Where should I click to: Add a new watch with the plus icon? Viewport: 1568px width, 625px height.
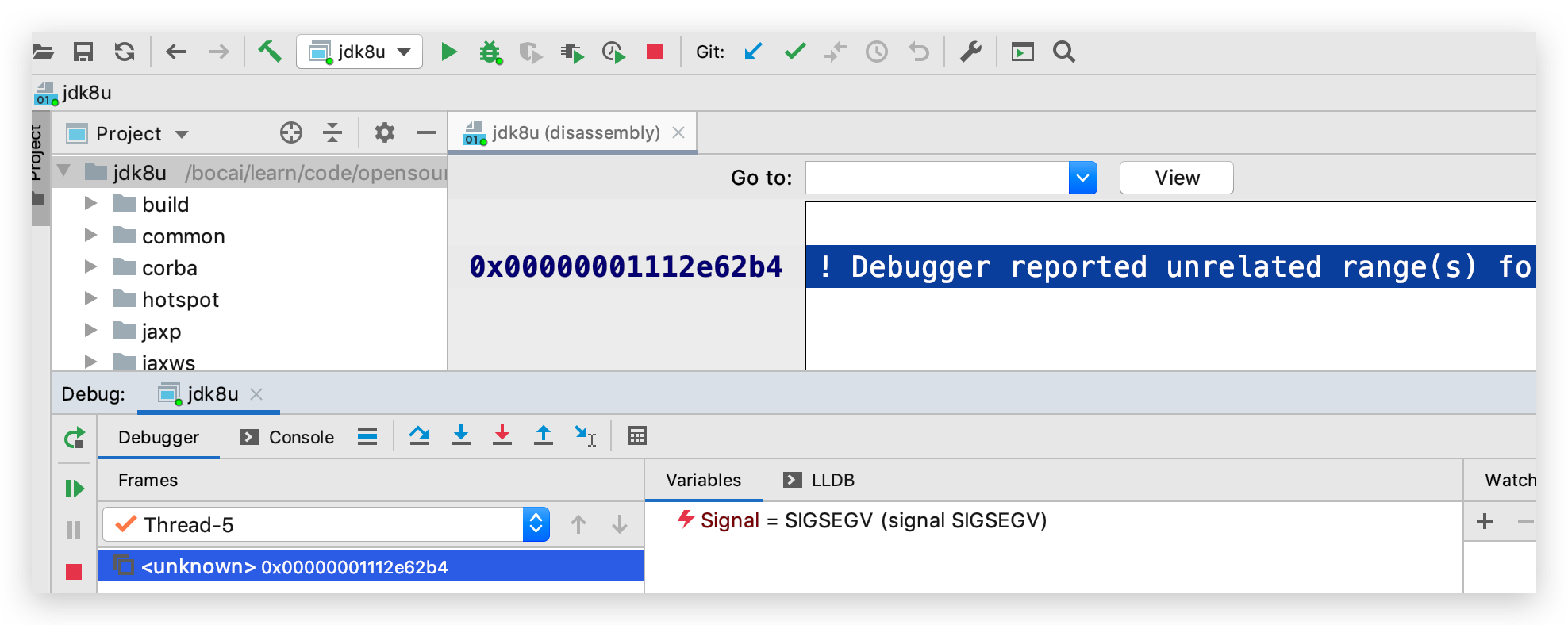pos(1485,521)
